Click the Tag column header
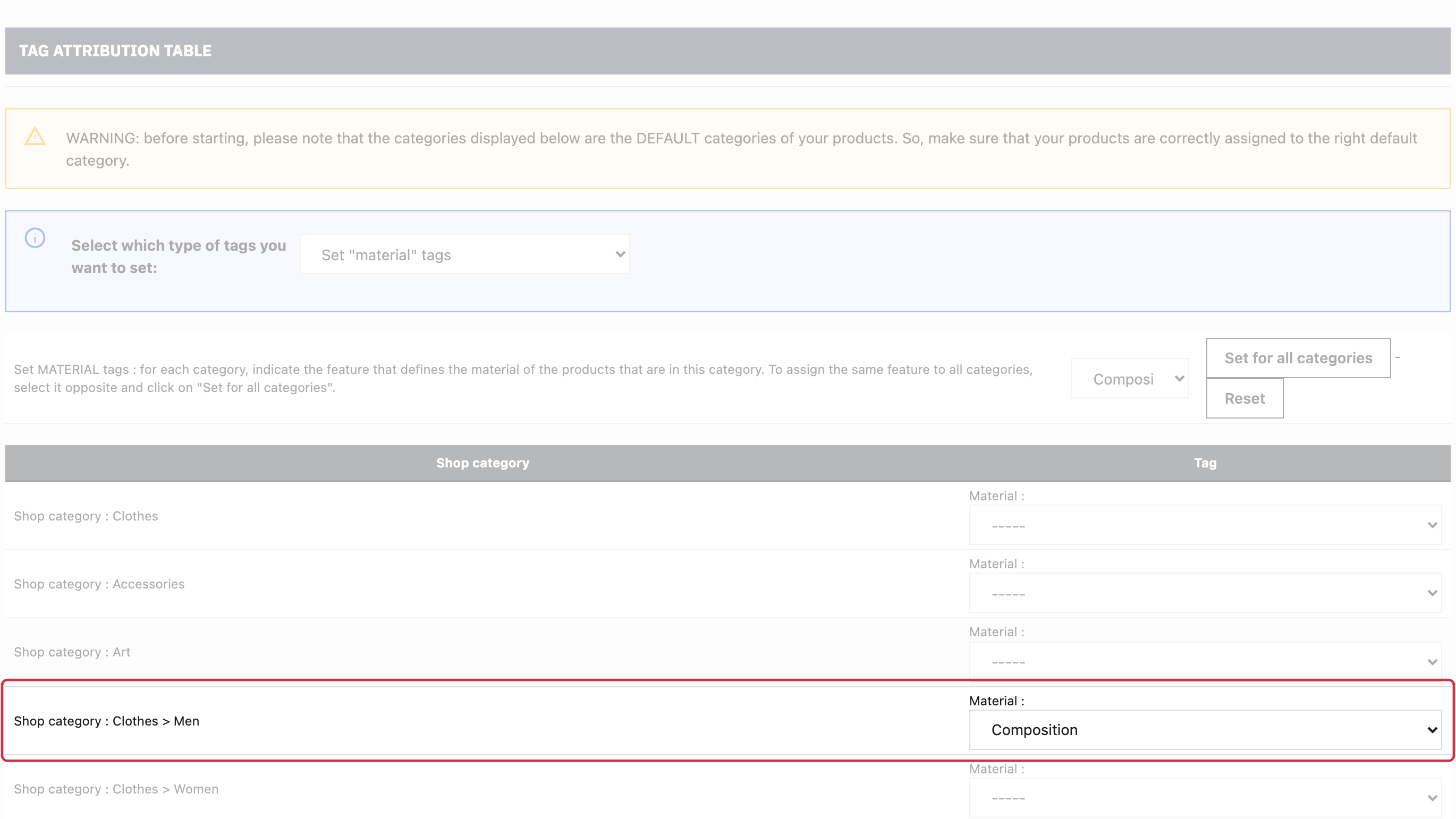The image size is (1456, 819). (1206, 463)
